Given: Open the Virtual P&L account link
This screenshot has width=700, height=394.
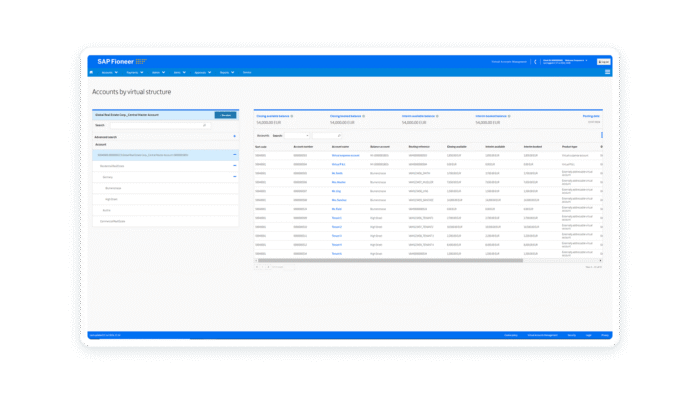Looking at the screenshot, I should coord(338,164).
